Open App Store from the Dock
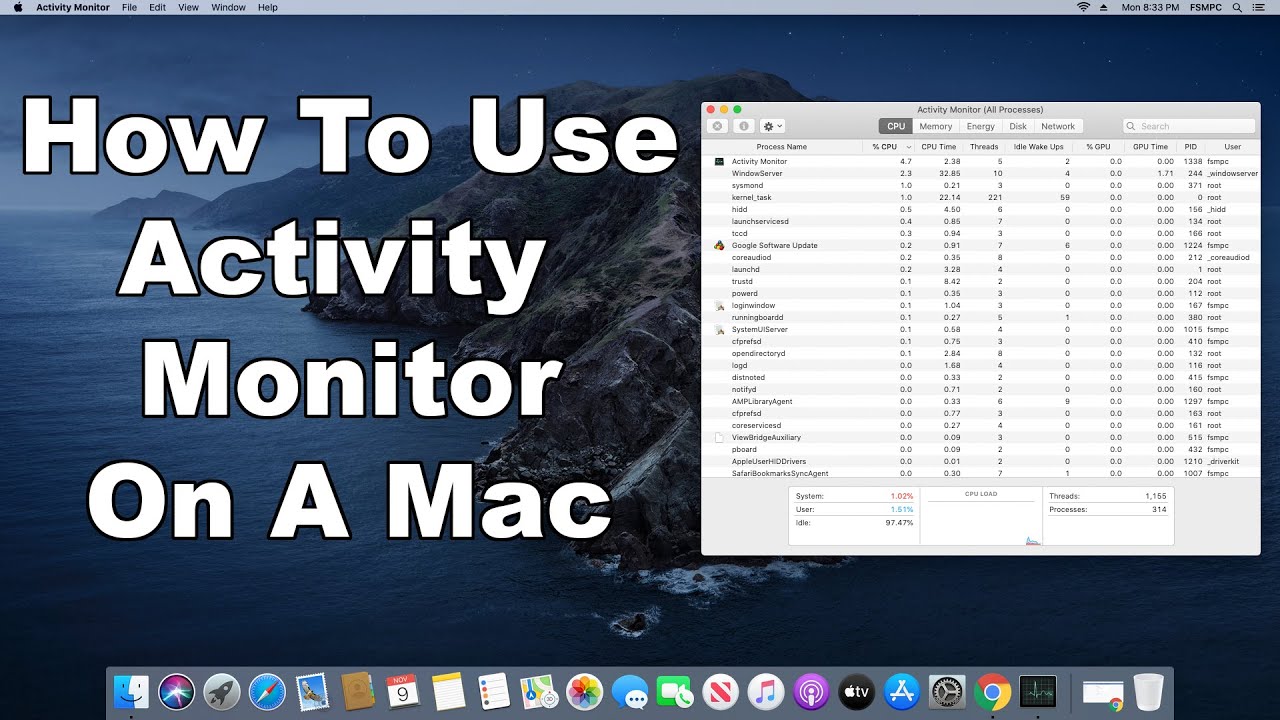1280x720 pixels. pyautogui.click(x=903, y=692)
